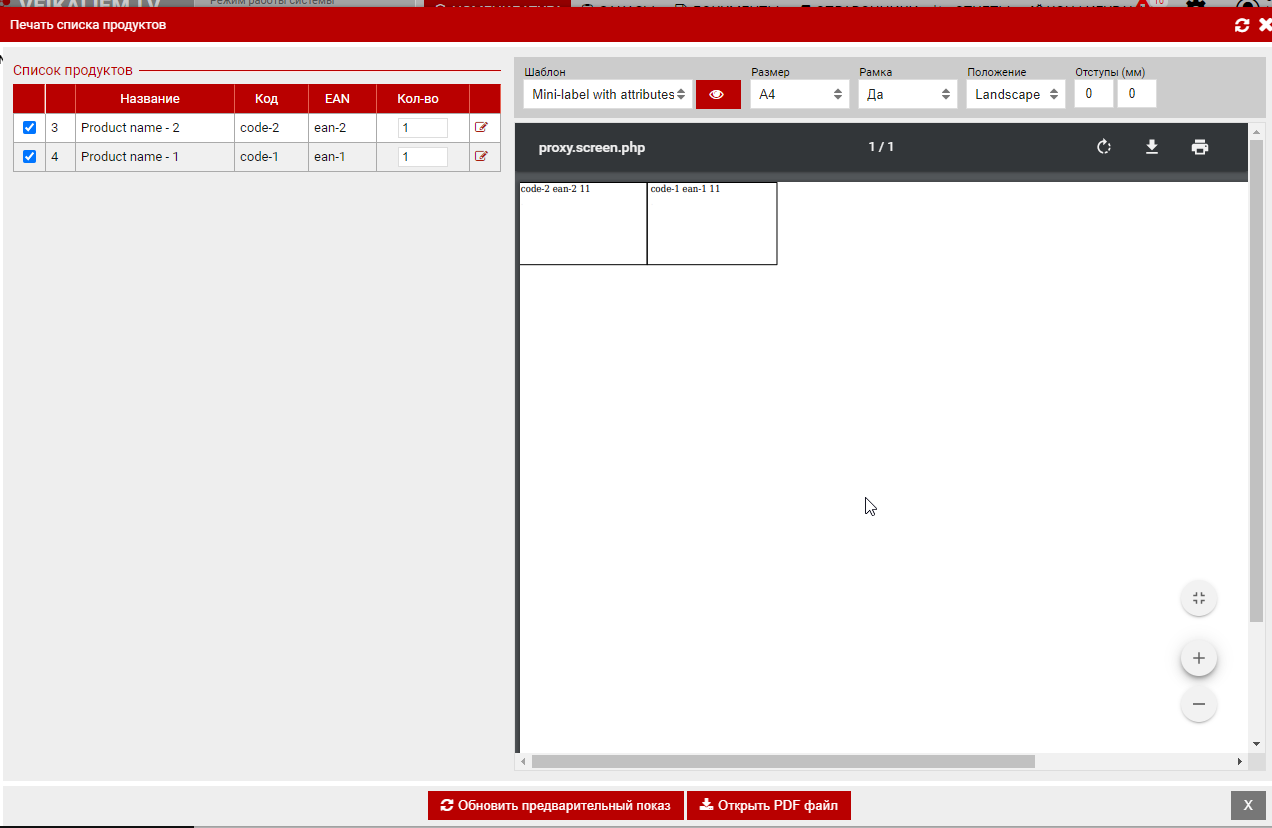Click fit-to-page button in PDF viewer

(1198, 599)
